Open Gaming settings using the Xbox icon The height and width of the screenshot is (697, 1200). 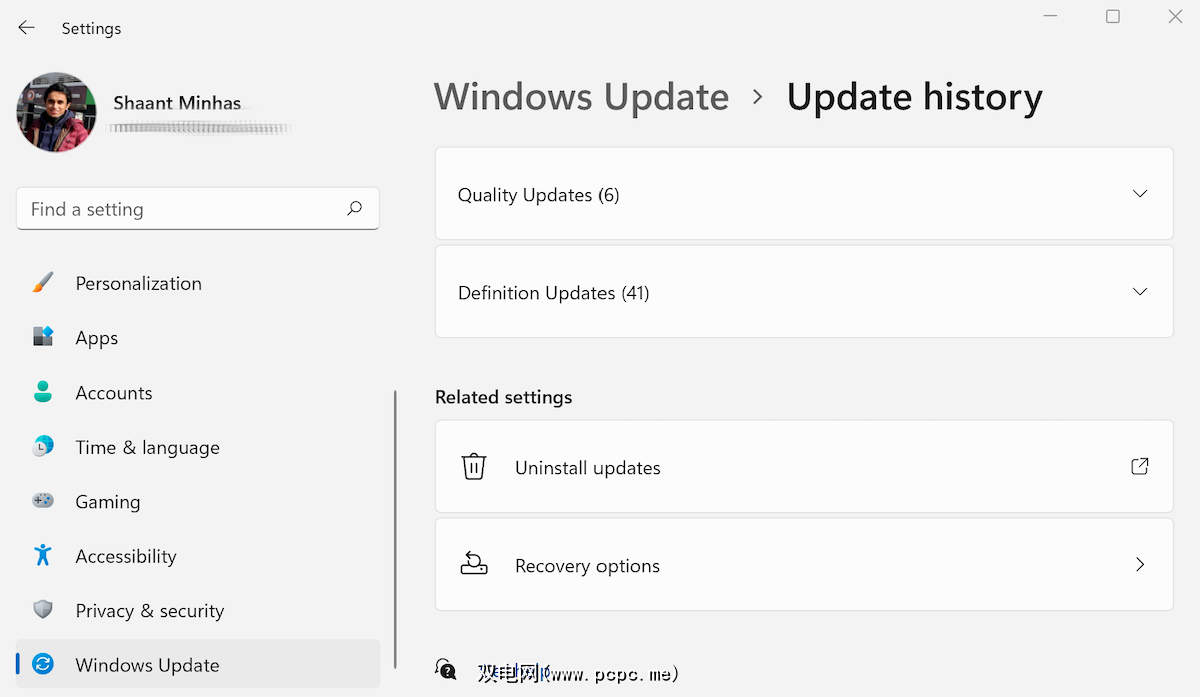tap(42, 501)
